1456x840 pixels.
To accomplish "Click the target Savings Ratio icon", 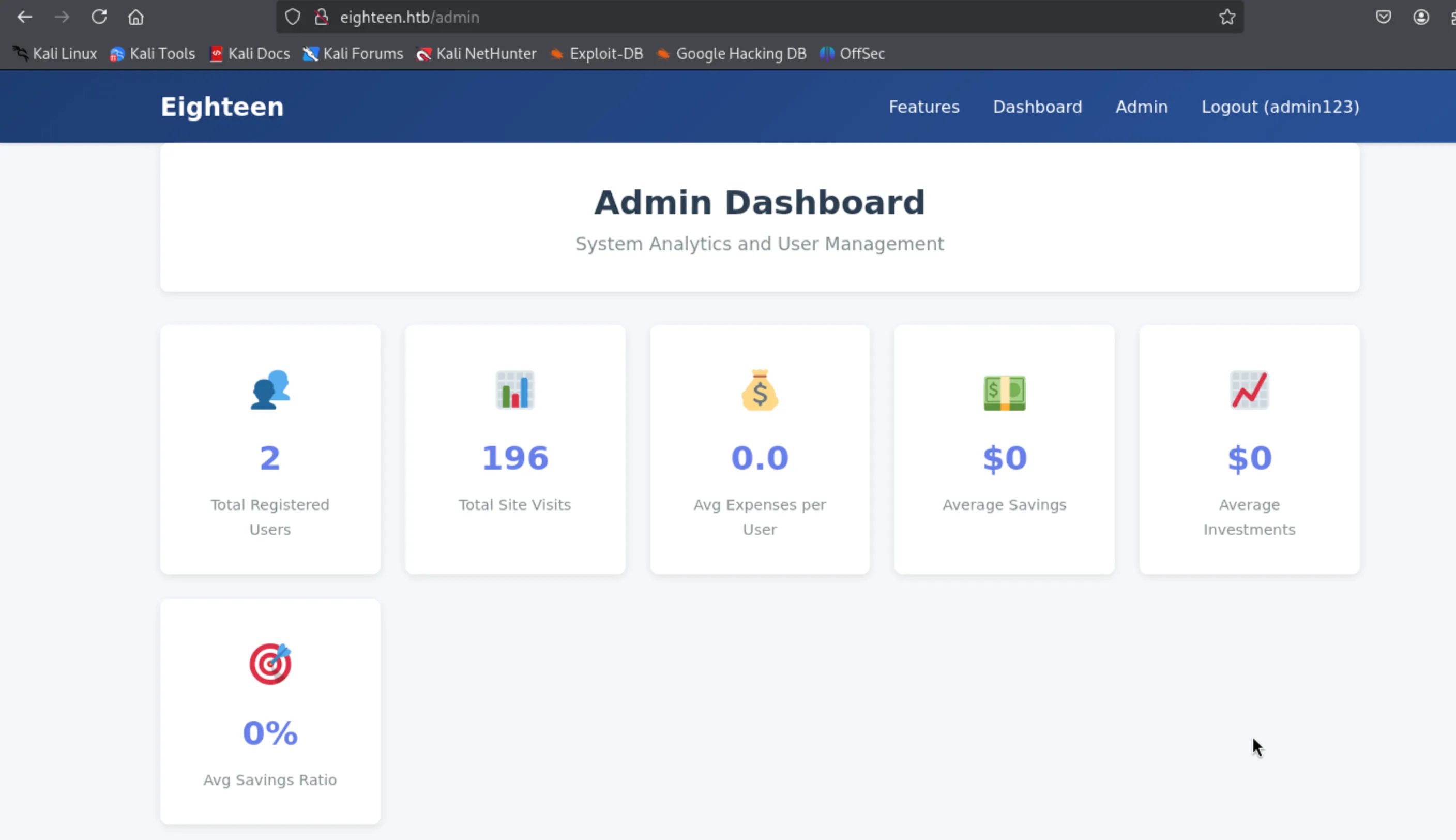I will [x=270, y=664].
